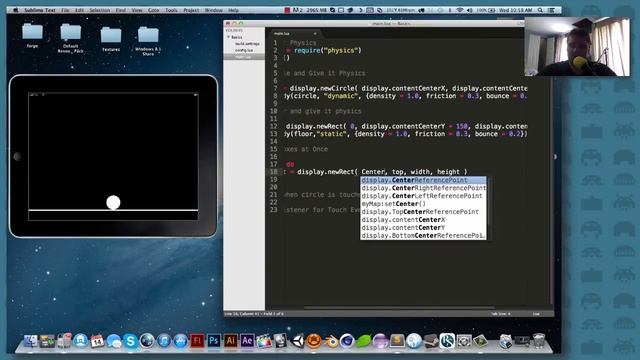This screenshot has height=360, width=640.
Task: Click the "do" keyword on line 17
Action: click(x=290, y=164)
